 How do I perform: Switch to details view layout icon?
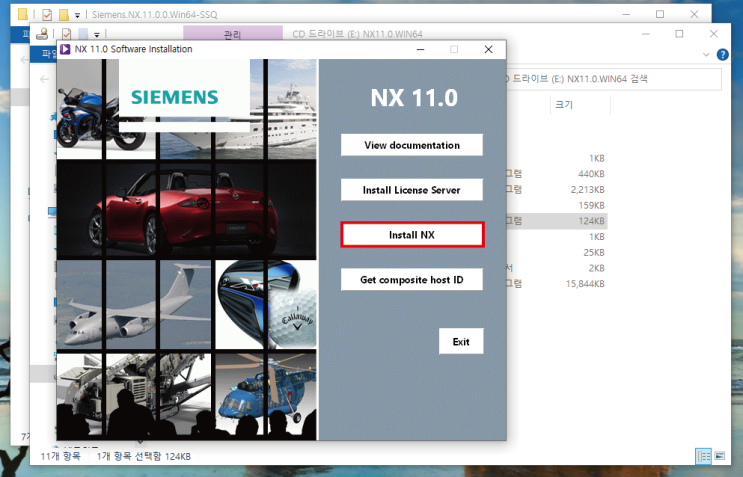(x=704, y=456)
